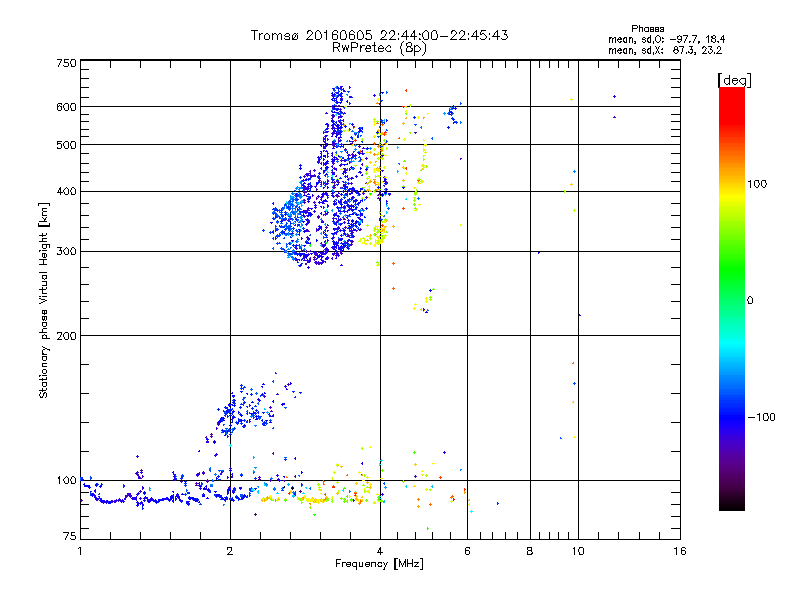This screenshot has height=600, width=800.
Task: Click the '[deg]' colorbar unit label
Action: pos(734,80)
